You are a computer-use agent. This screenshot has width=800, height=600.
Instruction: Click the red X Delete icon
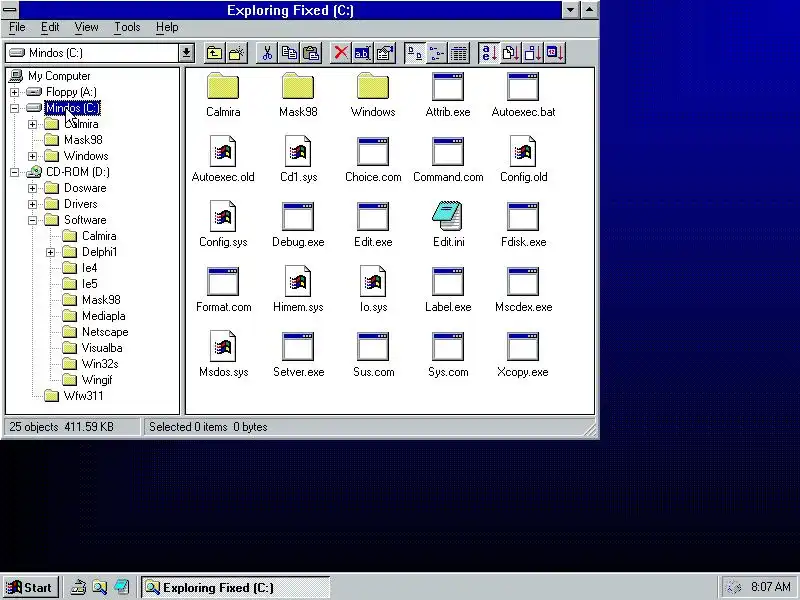click(x=341, y=53)
